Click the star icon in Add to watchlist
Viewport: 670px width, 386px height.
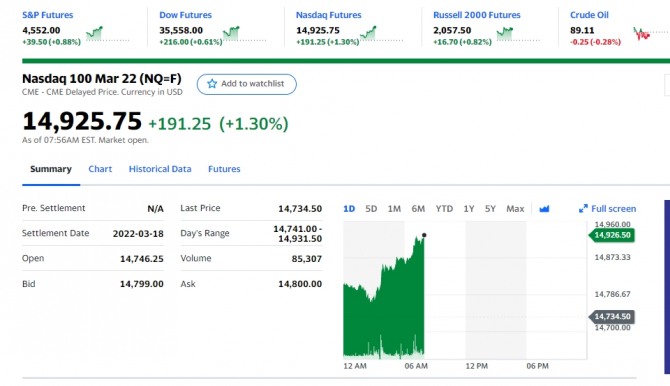click(x=212, y=84)
